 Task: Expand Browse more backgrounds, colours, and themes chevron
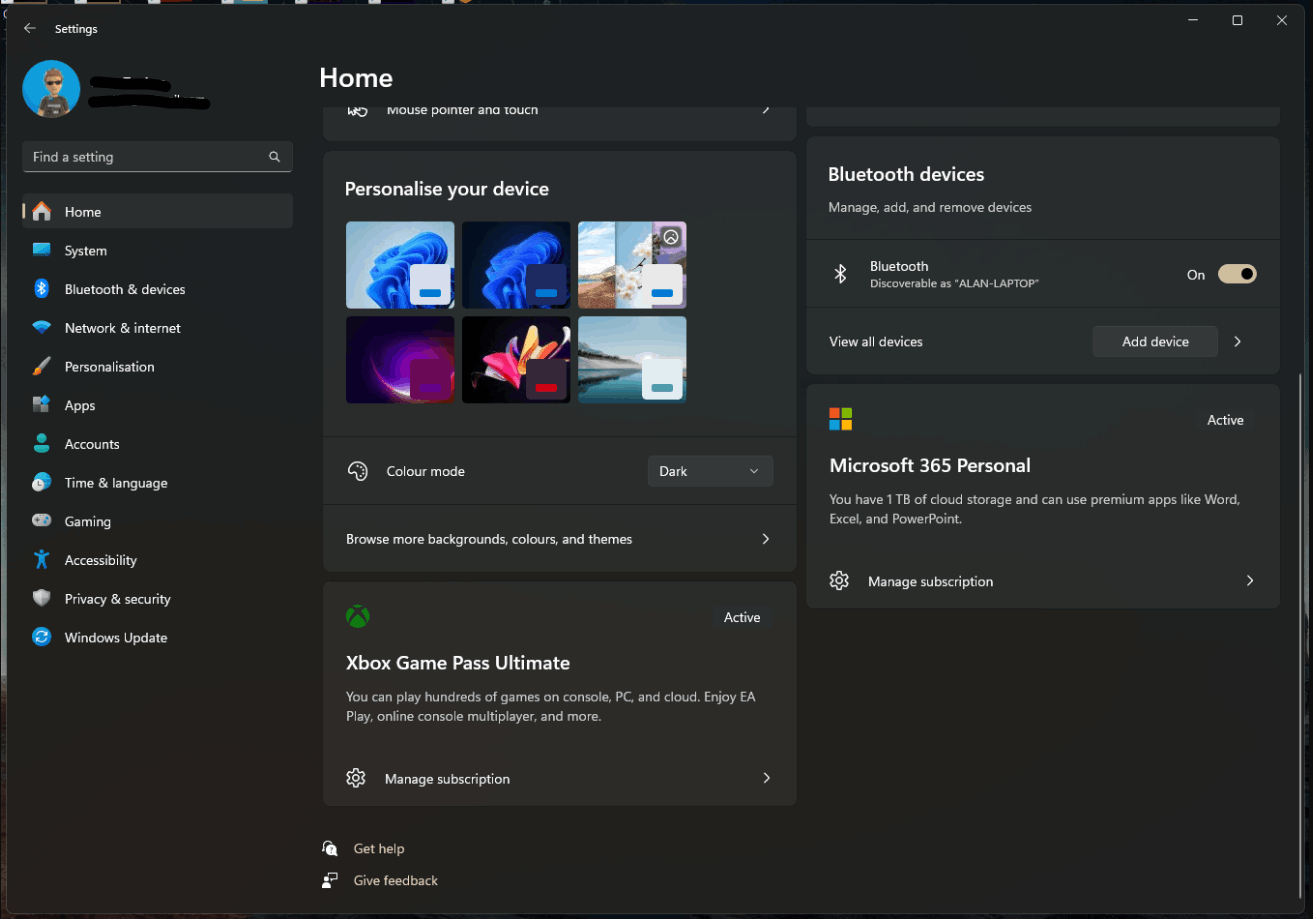766,539
